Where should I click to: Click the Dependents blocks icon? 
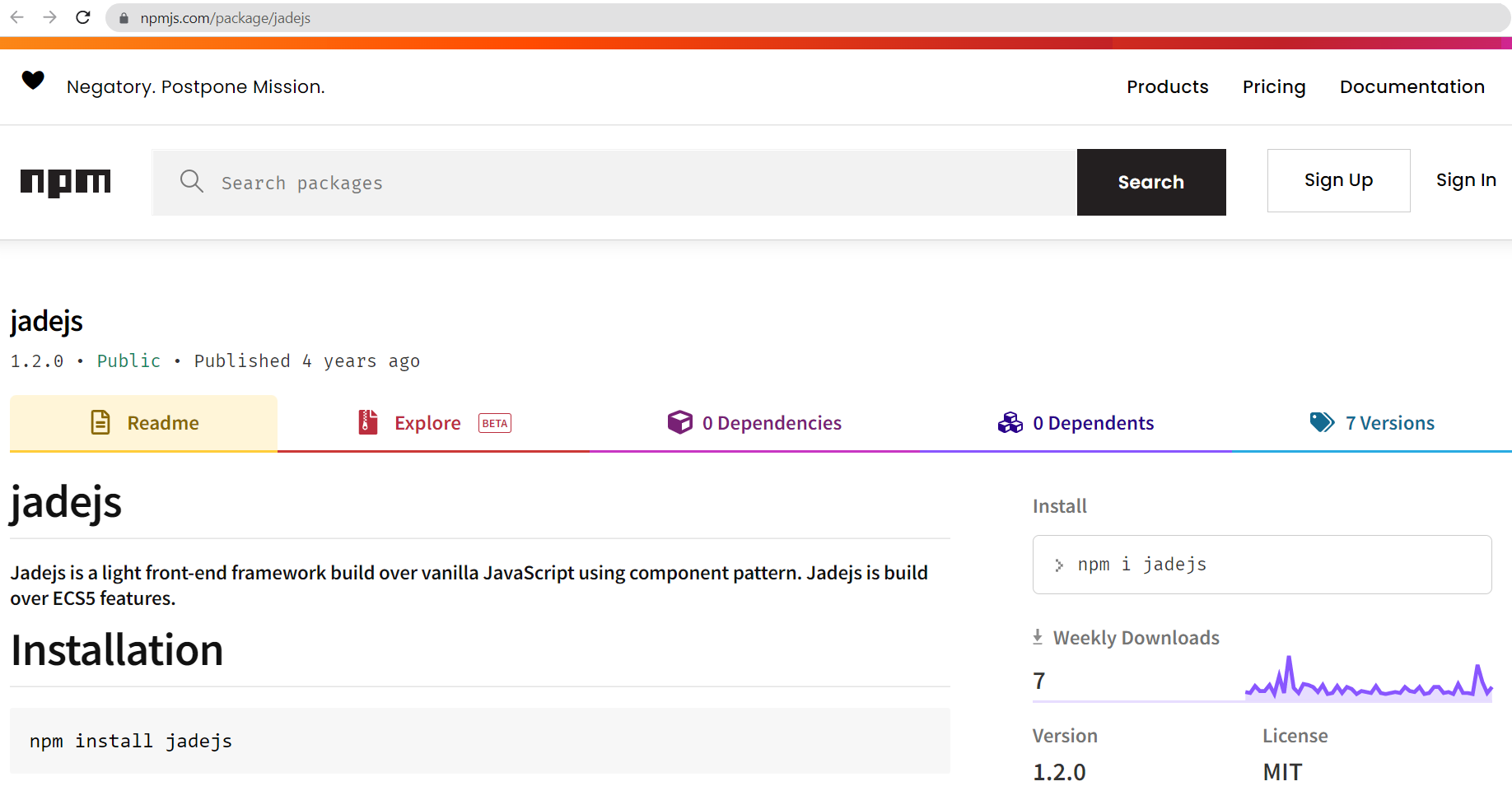[x=1010, y=422]
